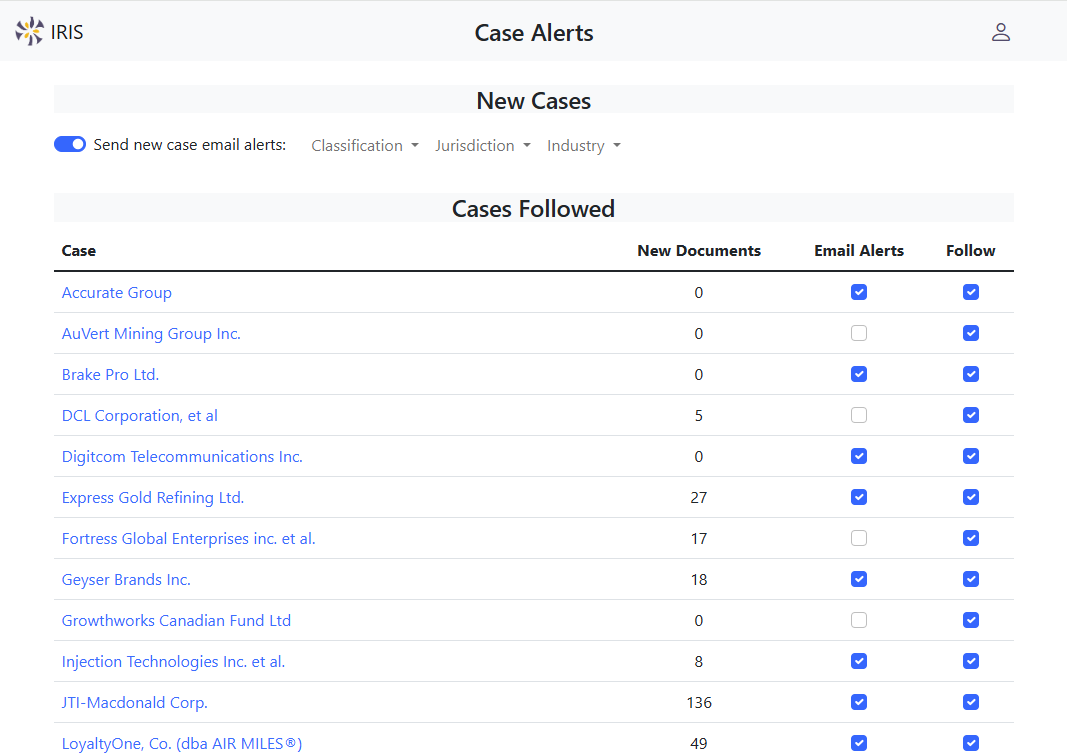Uncheck Email Alerts for JTI-Macdonald Corp.
1067x756 pixels.
859,702
